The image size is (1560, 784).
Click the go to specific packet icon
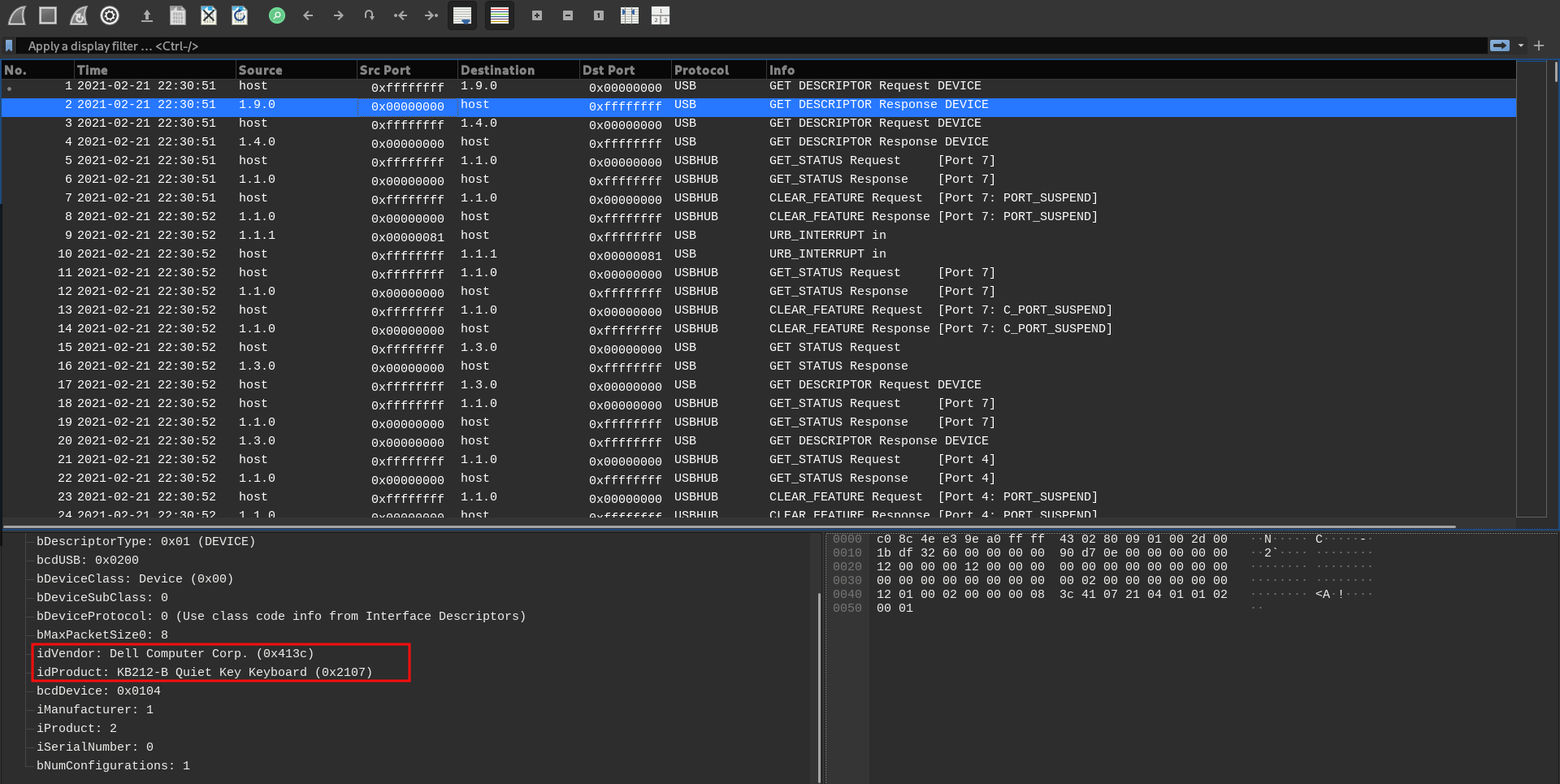click(x=370, y=15)
